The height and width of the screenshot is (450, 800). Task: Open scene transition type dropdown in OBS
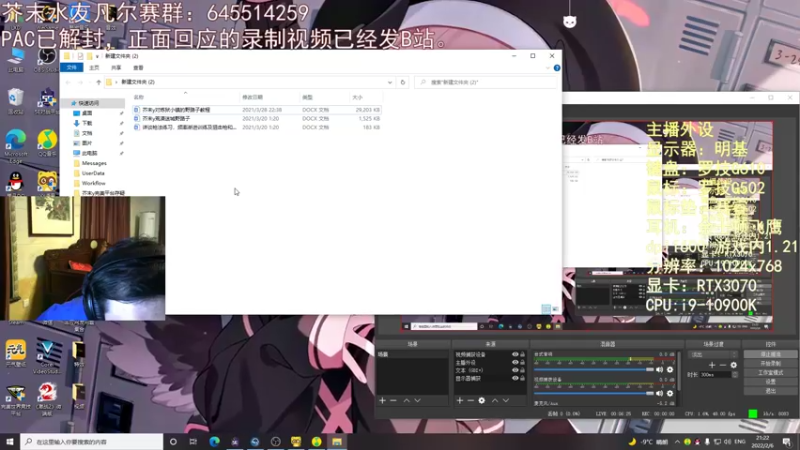click(x=713, y=354)
